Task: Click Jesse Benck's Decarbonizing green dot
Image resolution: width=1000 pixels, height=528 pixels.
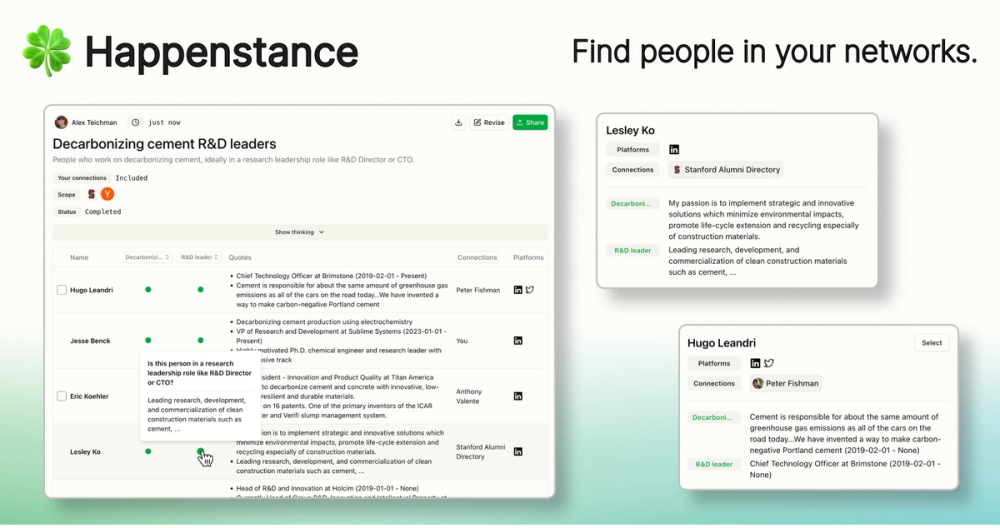Action: pyautogui.click(x=148, y=341)
